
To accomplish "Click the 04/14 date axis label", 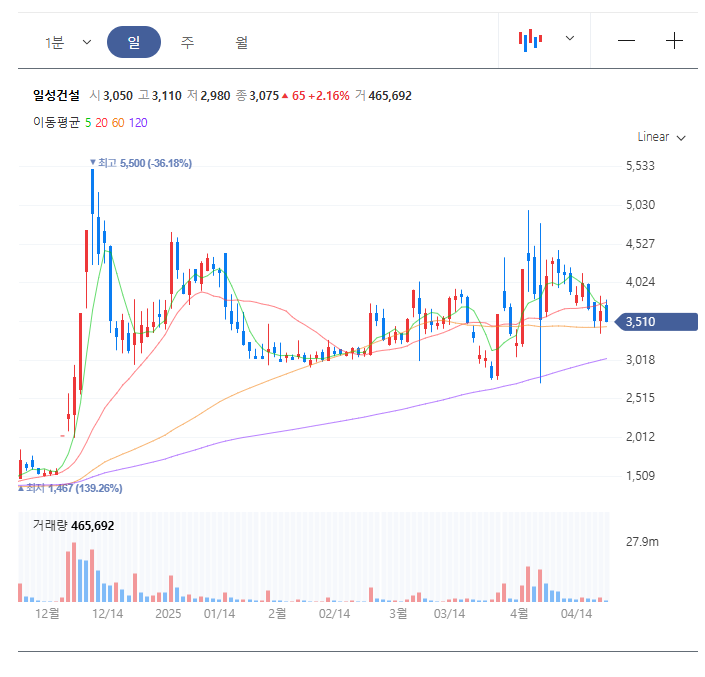I will [x=576, y=614].
